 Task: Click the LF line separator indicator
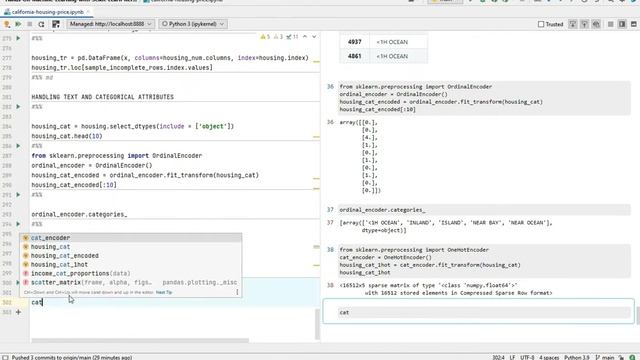tap(512, 357)
